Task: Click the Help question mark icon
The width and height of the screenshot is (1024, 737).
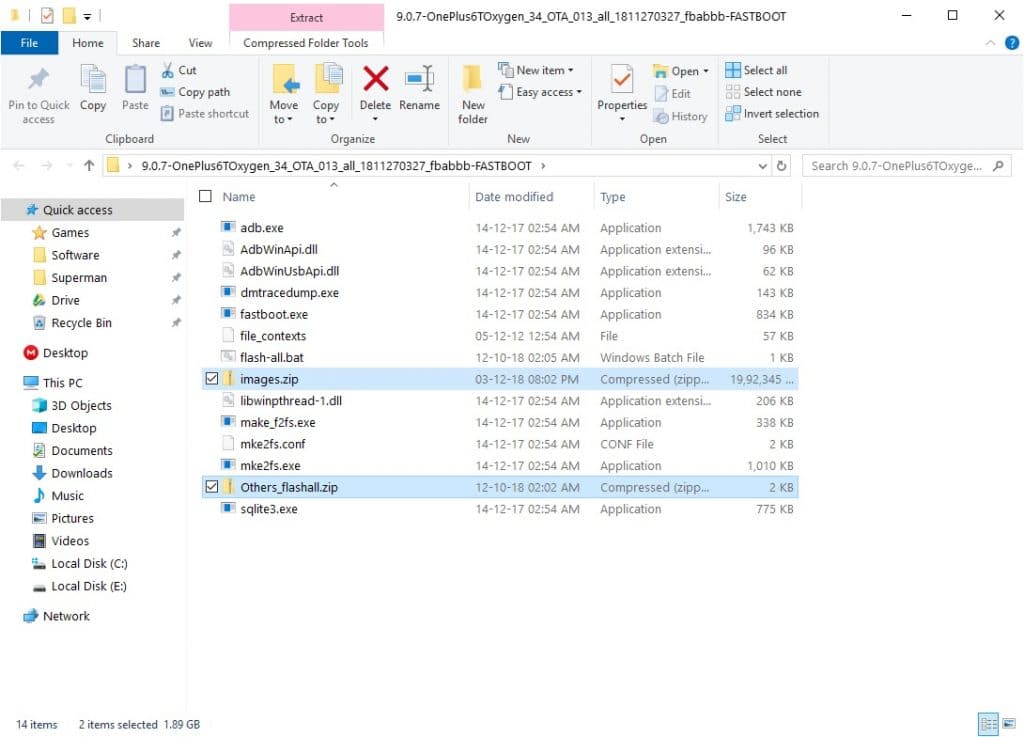Action: point(1012,43)
